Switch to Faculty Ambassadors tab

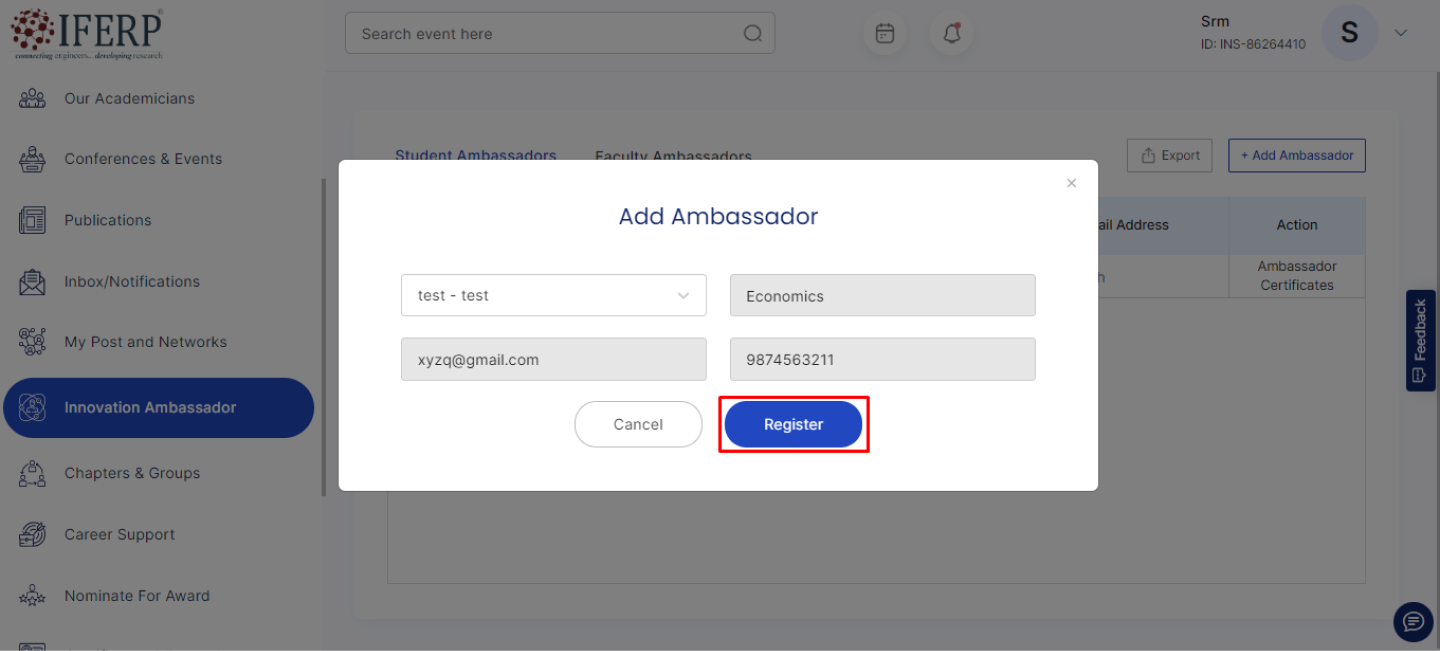tap(673, 156)
